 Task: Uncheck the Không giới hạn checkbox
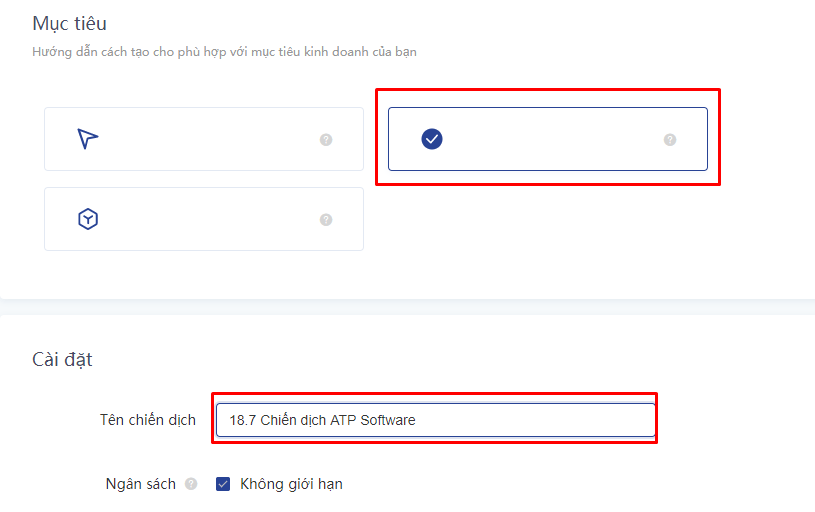coord(223,484)
